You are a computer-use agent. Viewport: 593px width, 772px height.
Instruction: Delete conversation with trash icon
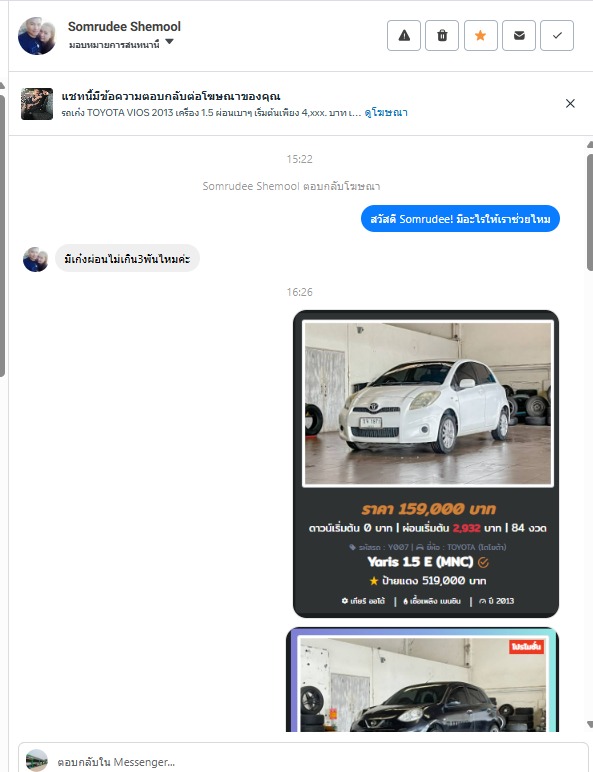pyautogui.click(x=442, y=35)
